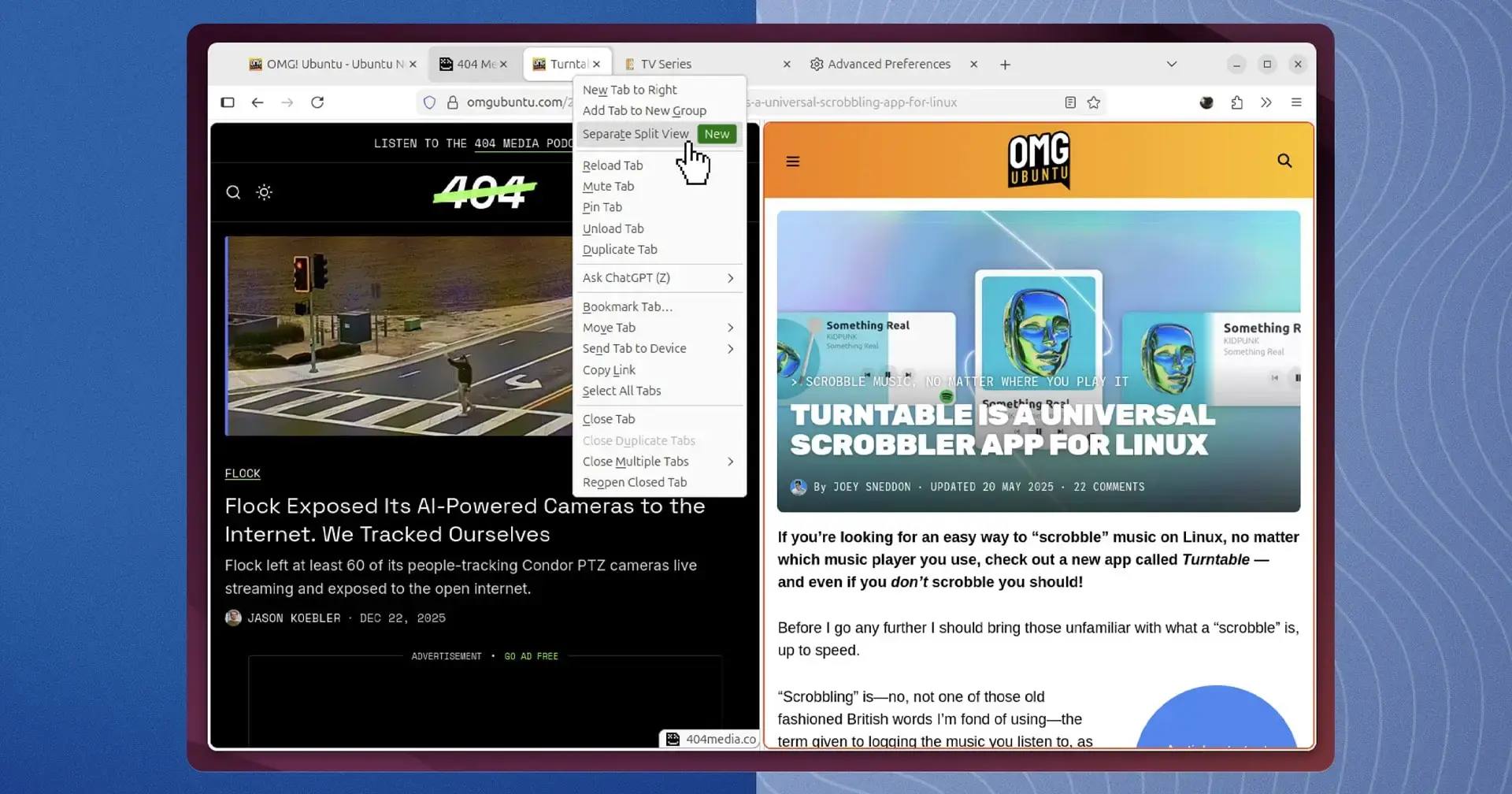Bookmark the page with the star icon
This screenshot has height=794, width=1512.
1094,102
